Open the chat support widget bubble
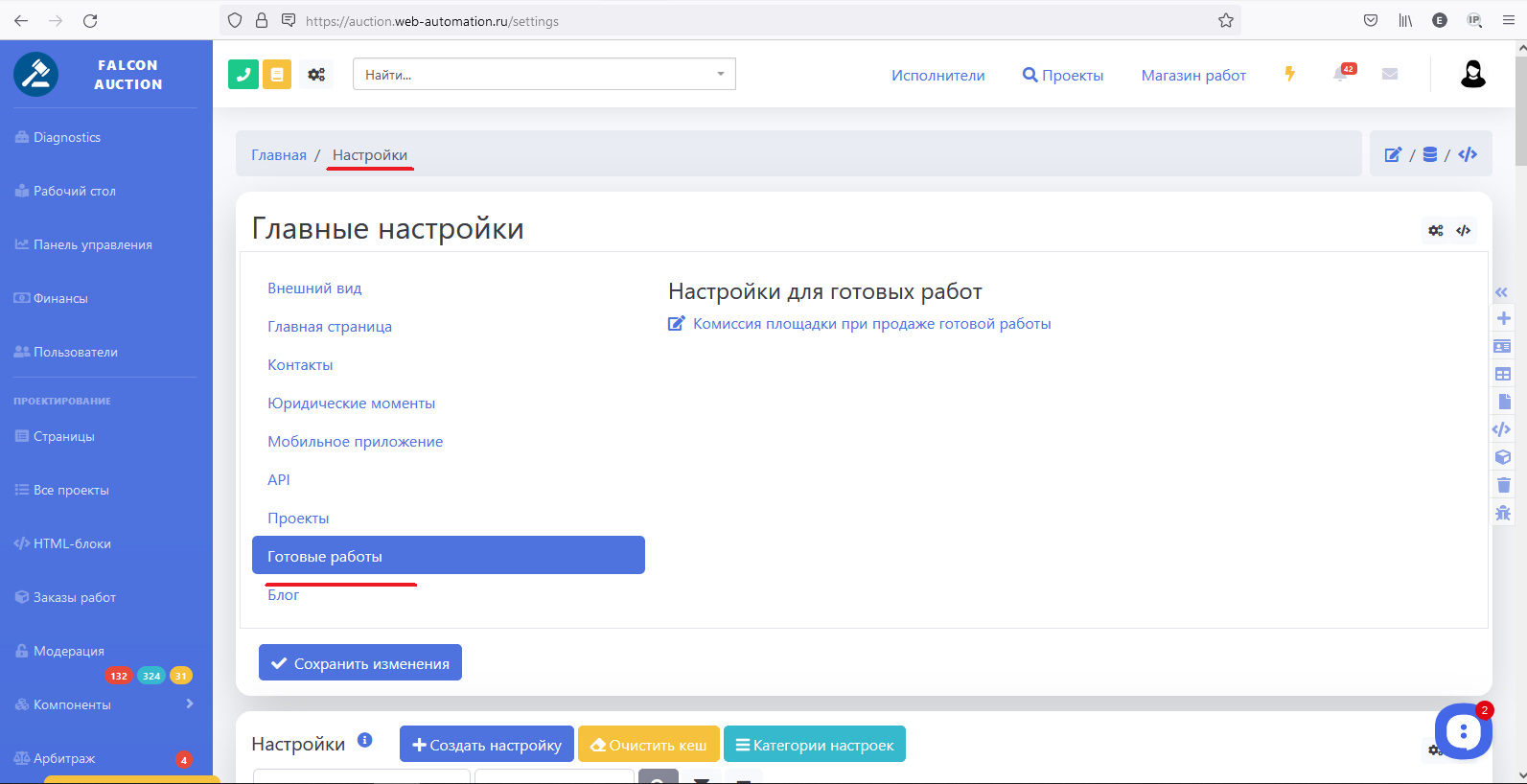 1463,731
